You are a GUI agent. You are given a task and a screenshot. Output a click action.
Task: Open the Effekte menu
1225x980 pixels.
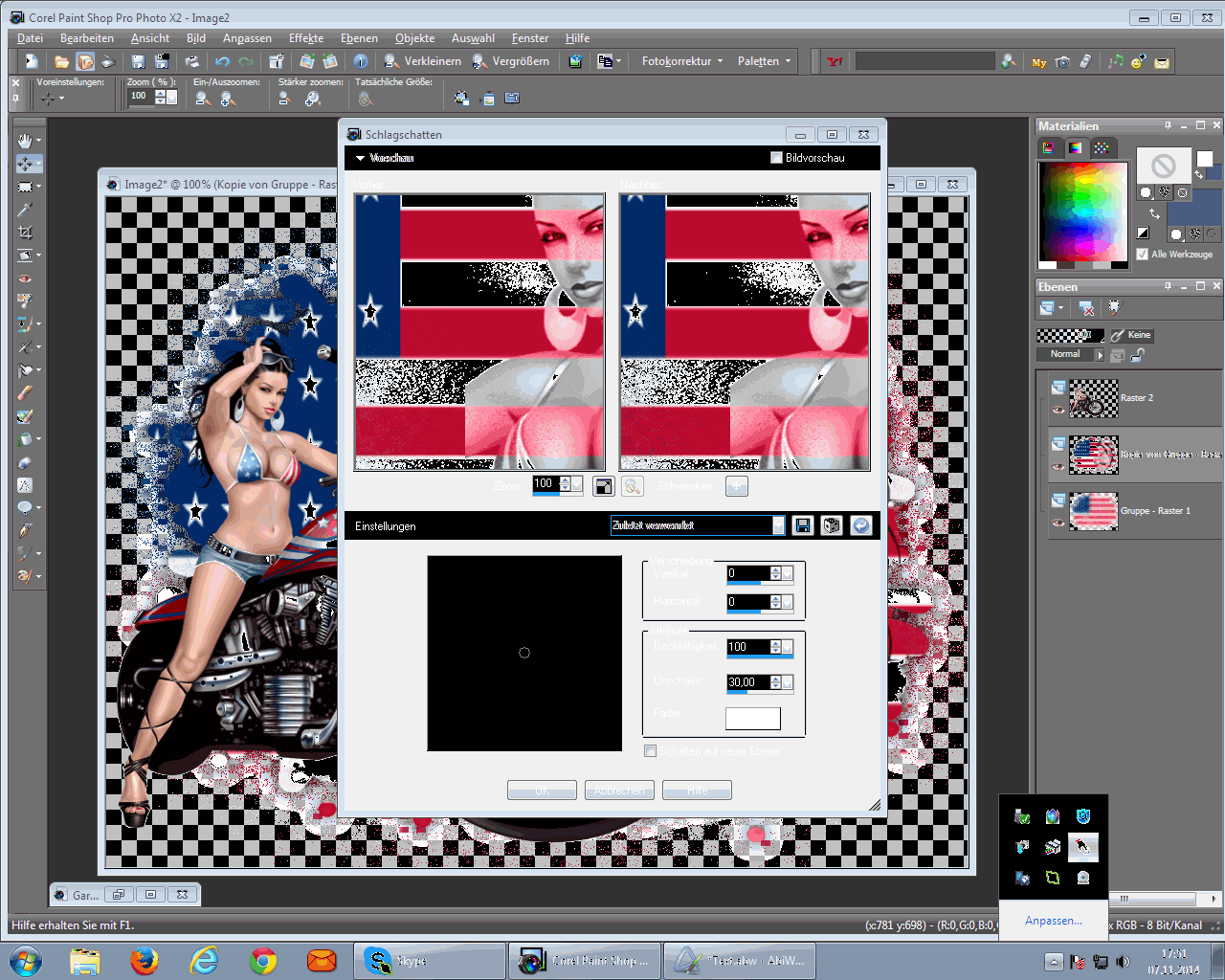pos(306,38)
